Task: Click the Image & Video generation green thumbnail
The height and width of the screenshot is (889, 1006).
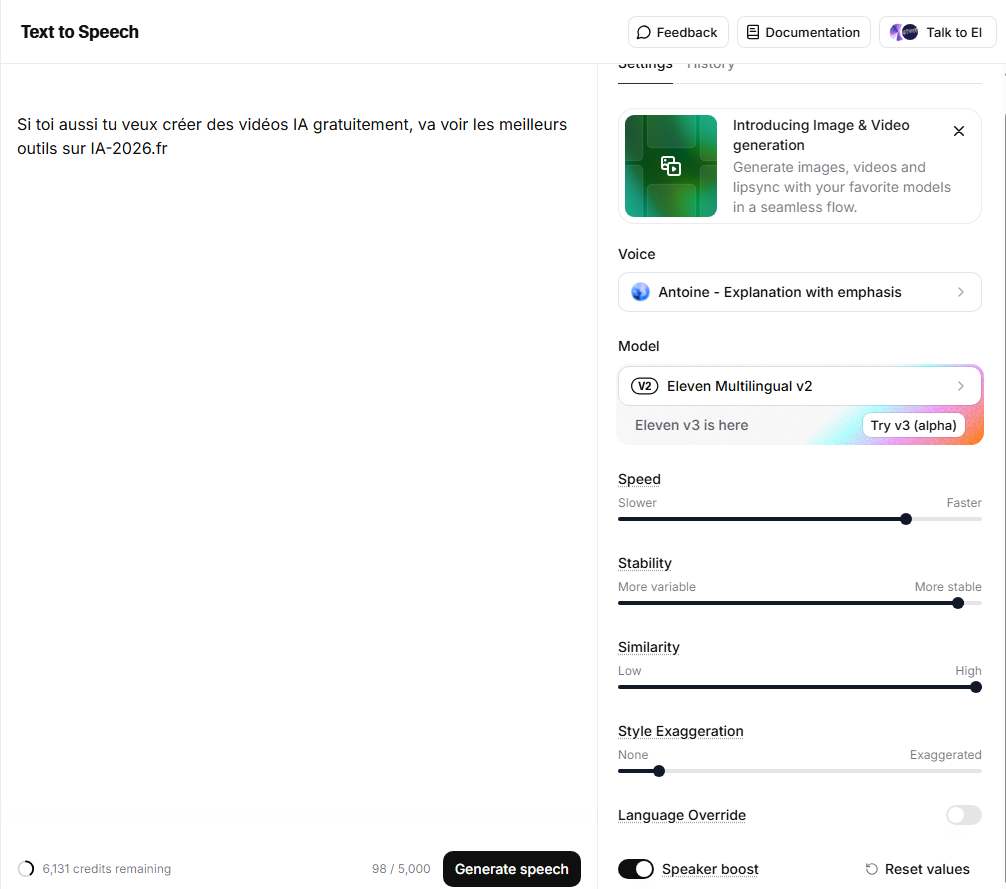Action: click(x=670, y=166)
